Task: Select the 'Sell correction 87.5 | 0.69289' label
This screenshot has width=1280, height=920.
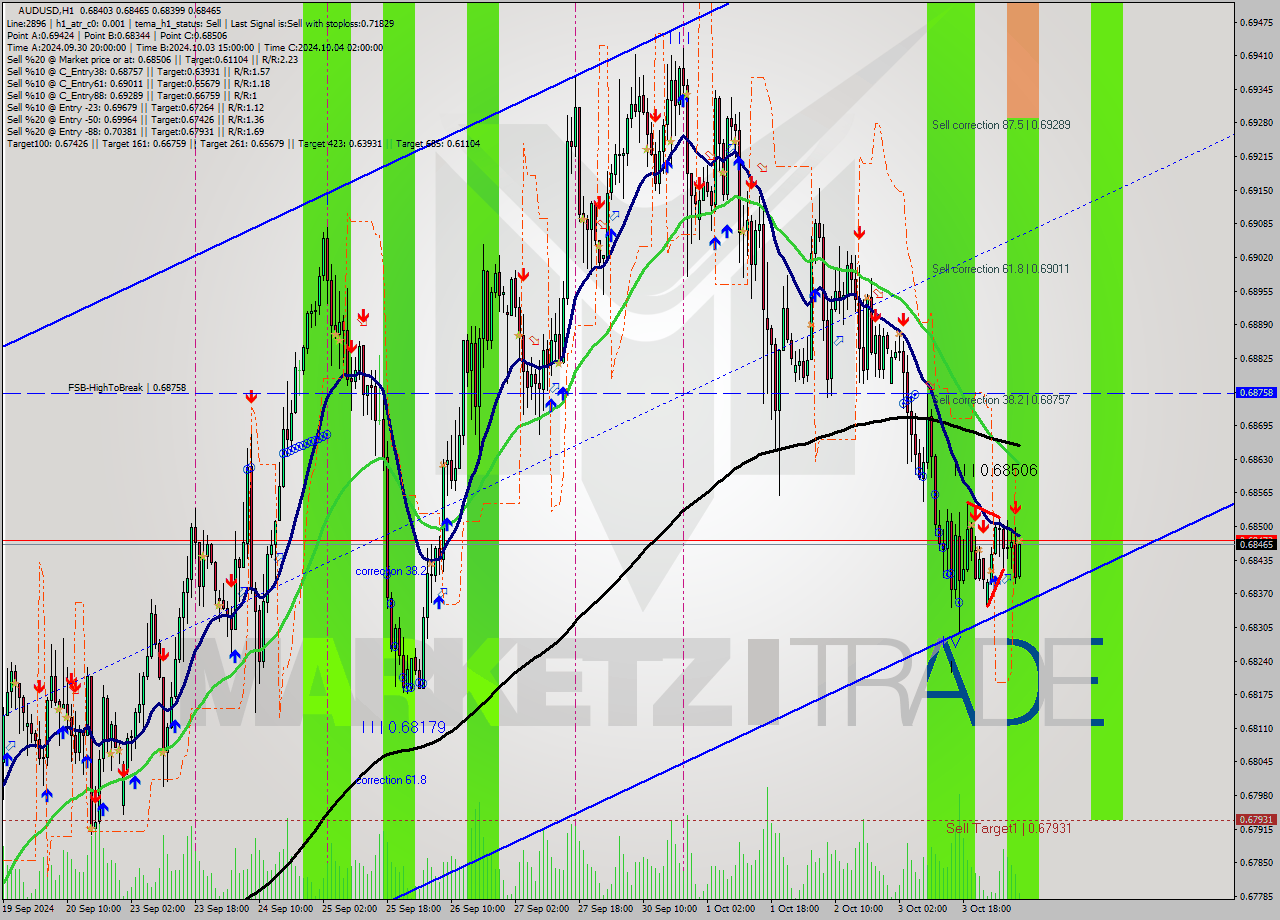Action: pyautogui.click(x=1001, y=125)
